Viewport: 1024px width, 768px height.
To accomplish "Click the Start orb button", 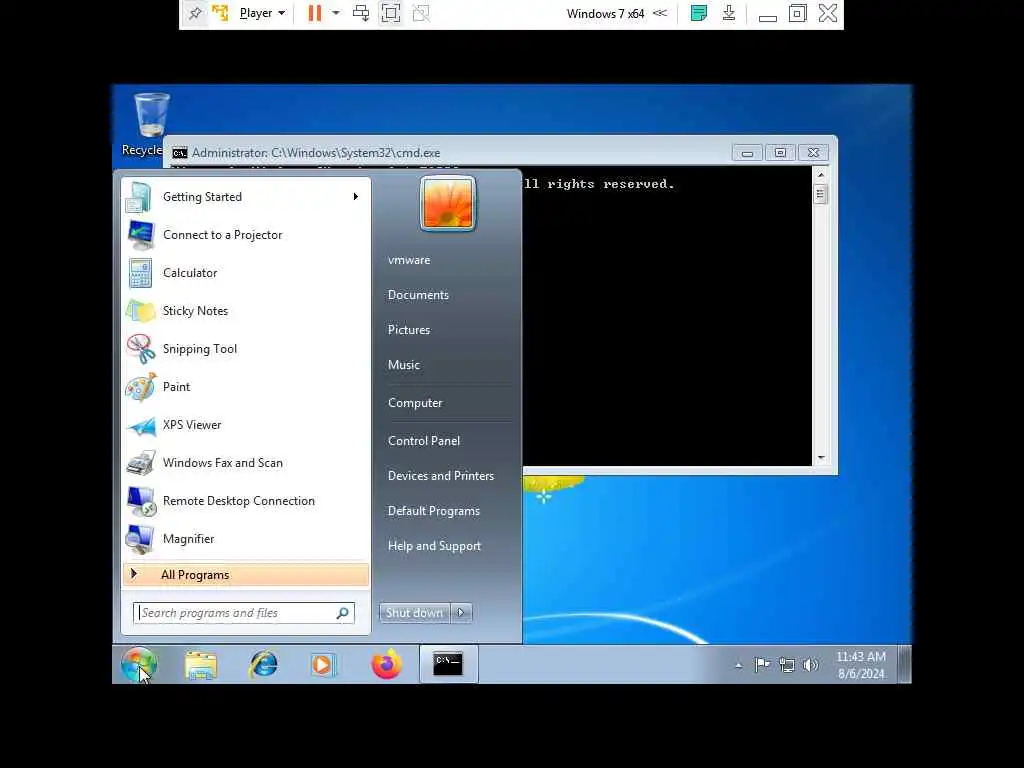I will pyautogui.click(x=138, y=664).
